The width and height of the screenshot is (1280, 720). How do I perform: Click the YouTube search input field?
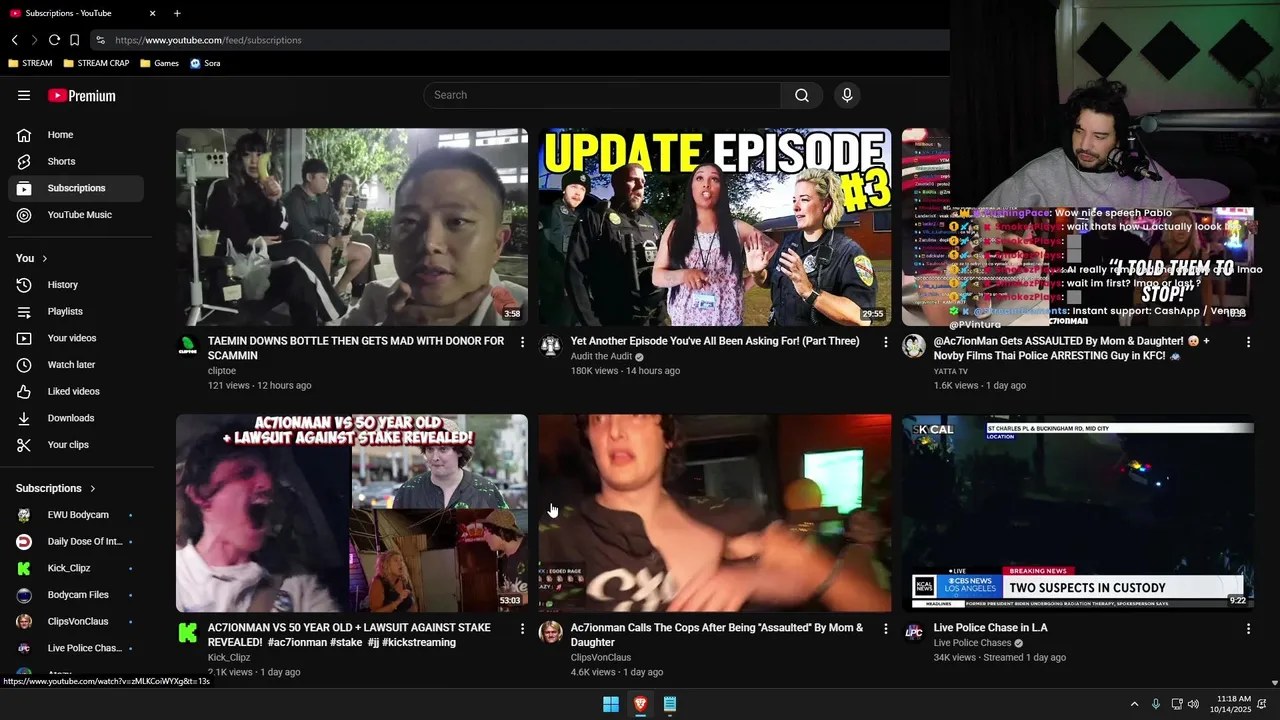pyautogui.click(x=602, y=95)
